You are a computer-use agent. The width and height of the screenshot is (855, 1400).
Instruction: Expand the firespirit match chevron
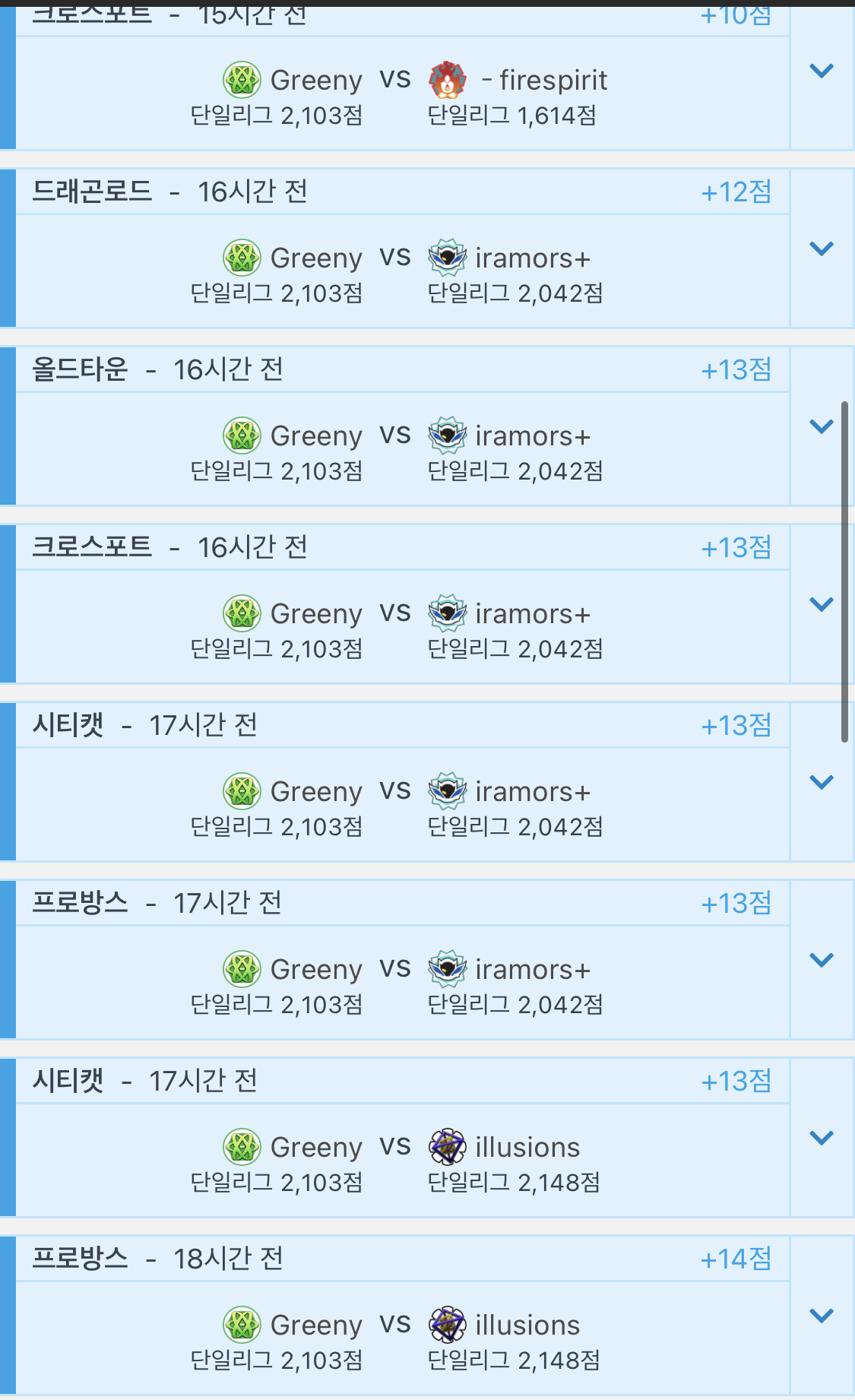click(x=822, y=71)
